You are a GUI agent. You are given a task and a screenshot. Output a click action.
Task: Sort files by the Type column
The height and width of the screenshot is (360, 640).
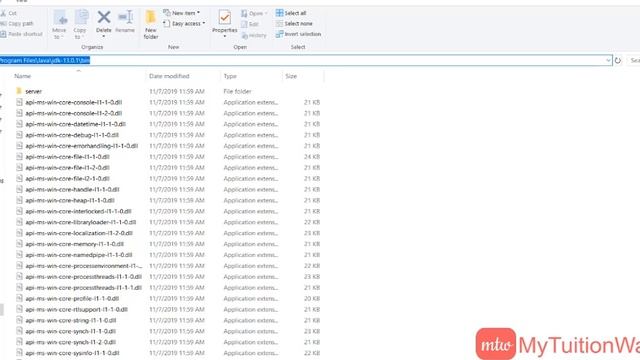230,76
